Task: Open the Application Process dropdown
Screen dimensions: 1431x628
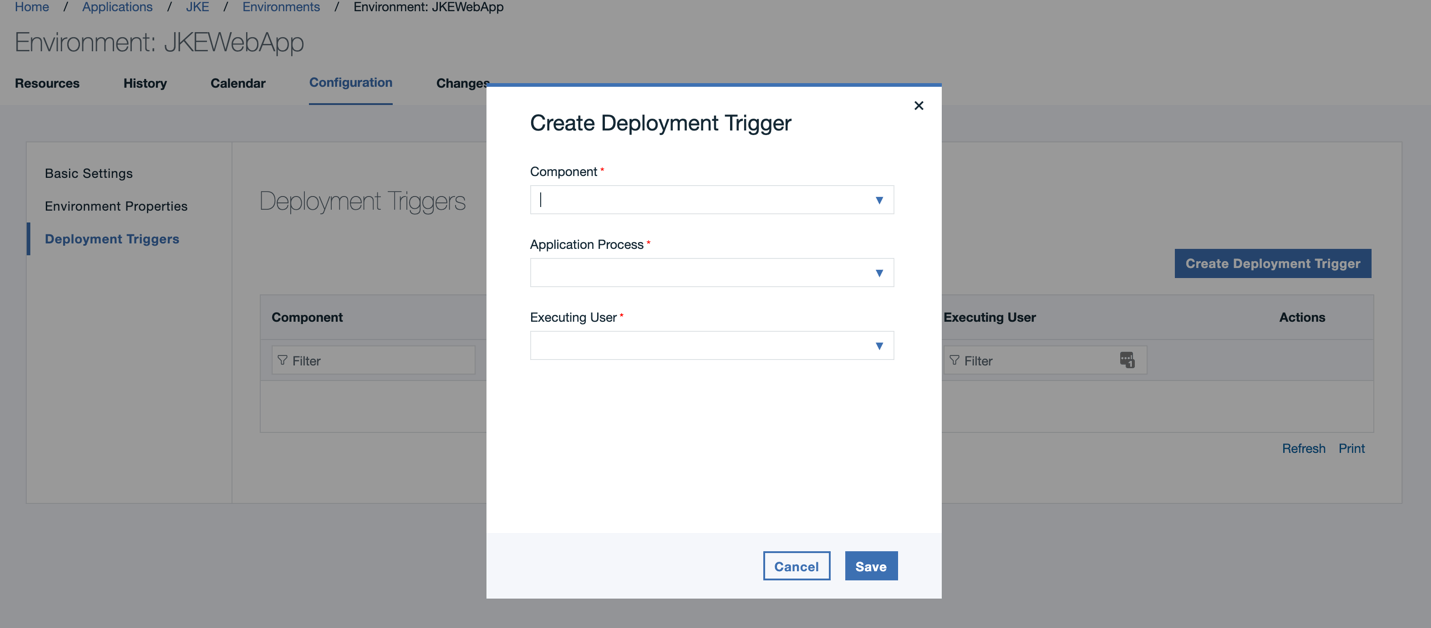Action: [711, 273]
